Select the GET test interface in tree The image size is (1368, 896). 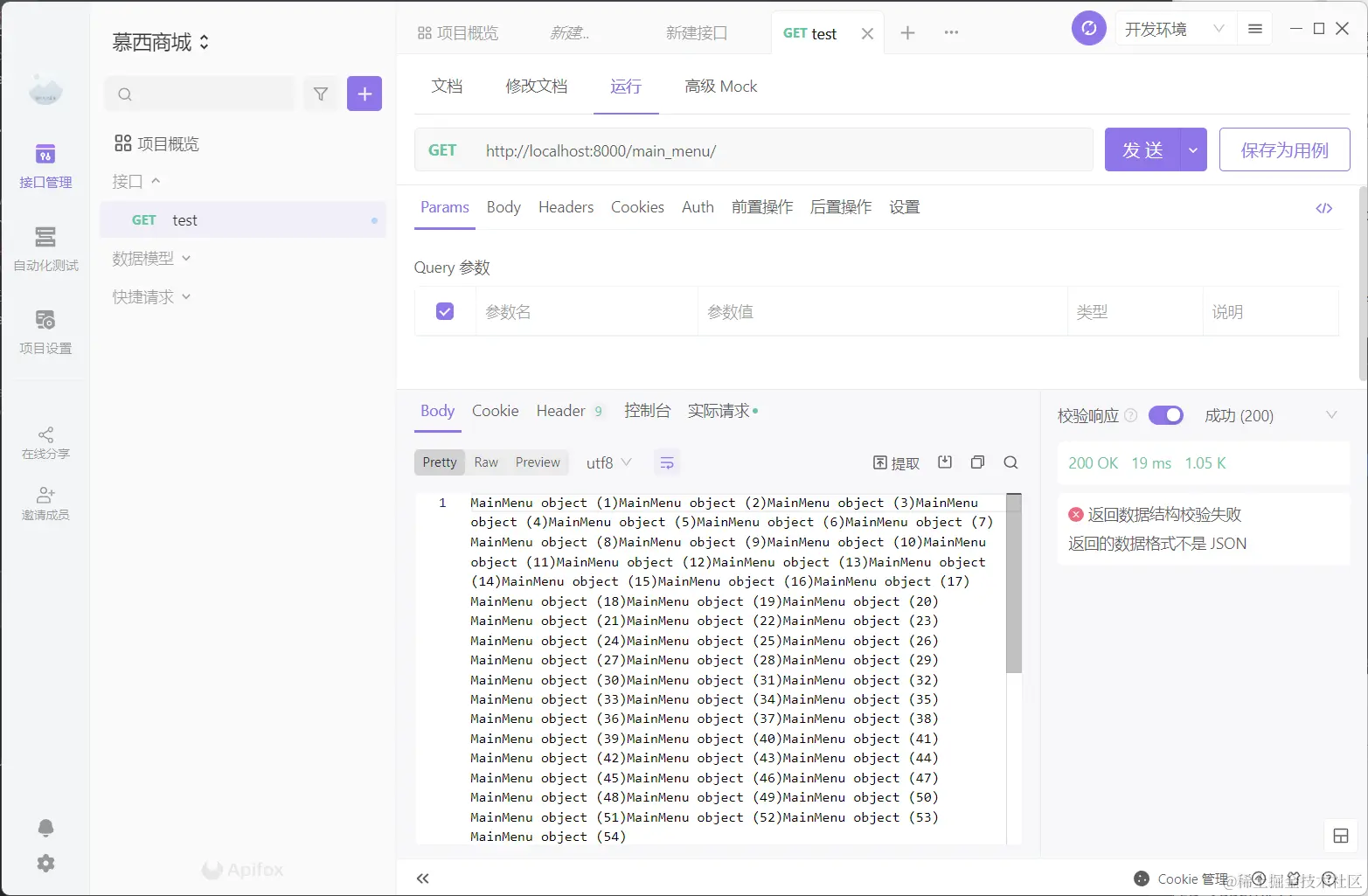pyautogui.click(x=243, y=220)
